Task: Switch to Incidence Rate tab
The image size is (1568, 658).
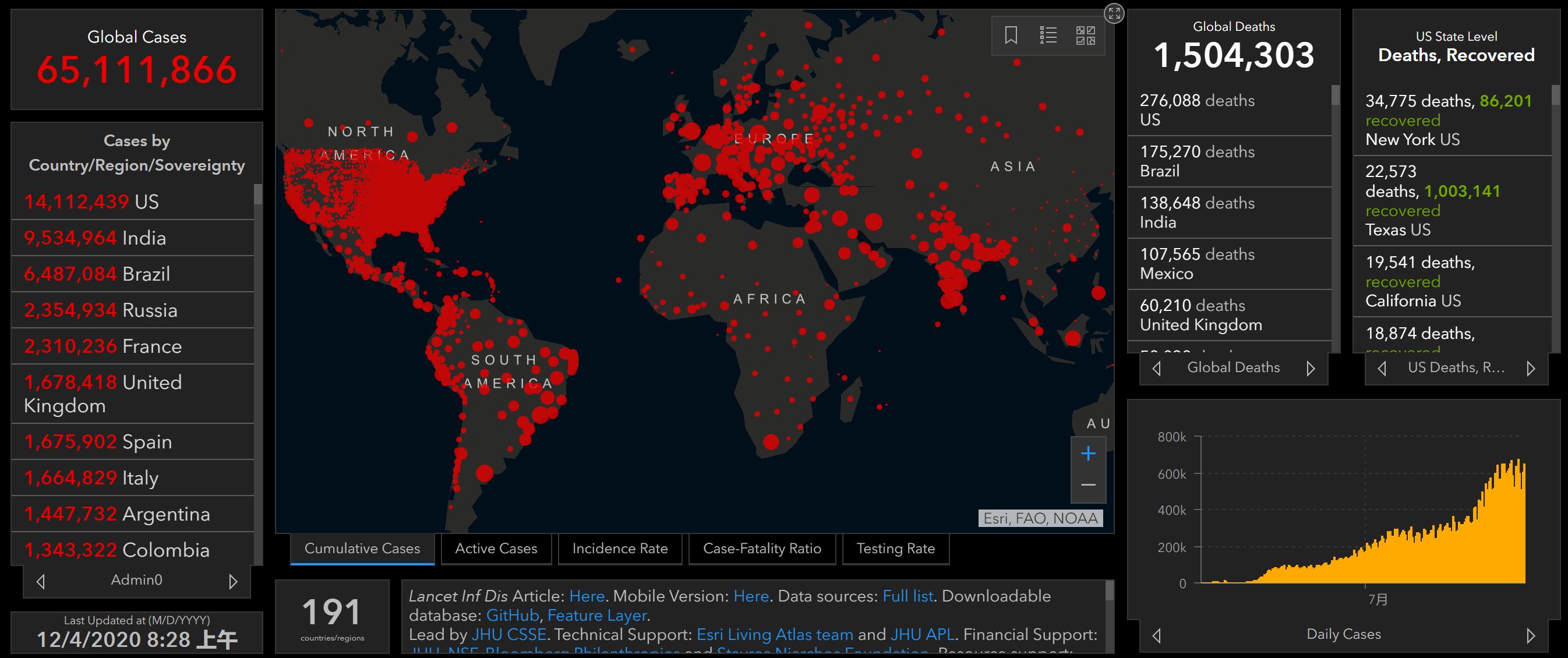Action: click(619, 549)
